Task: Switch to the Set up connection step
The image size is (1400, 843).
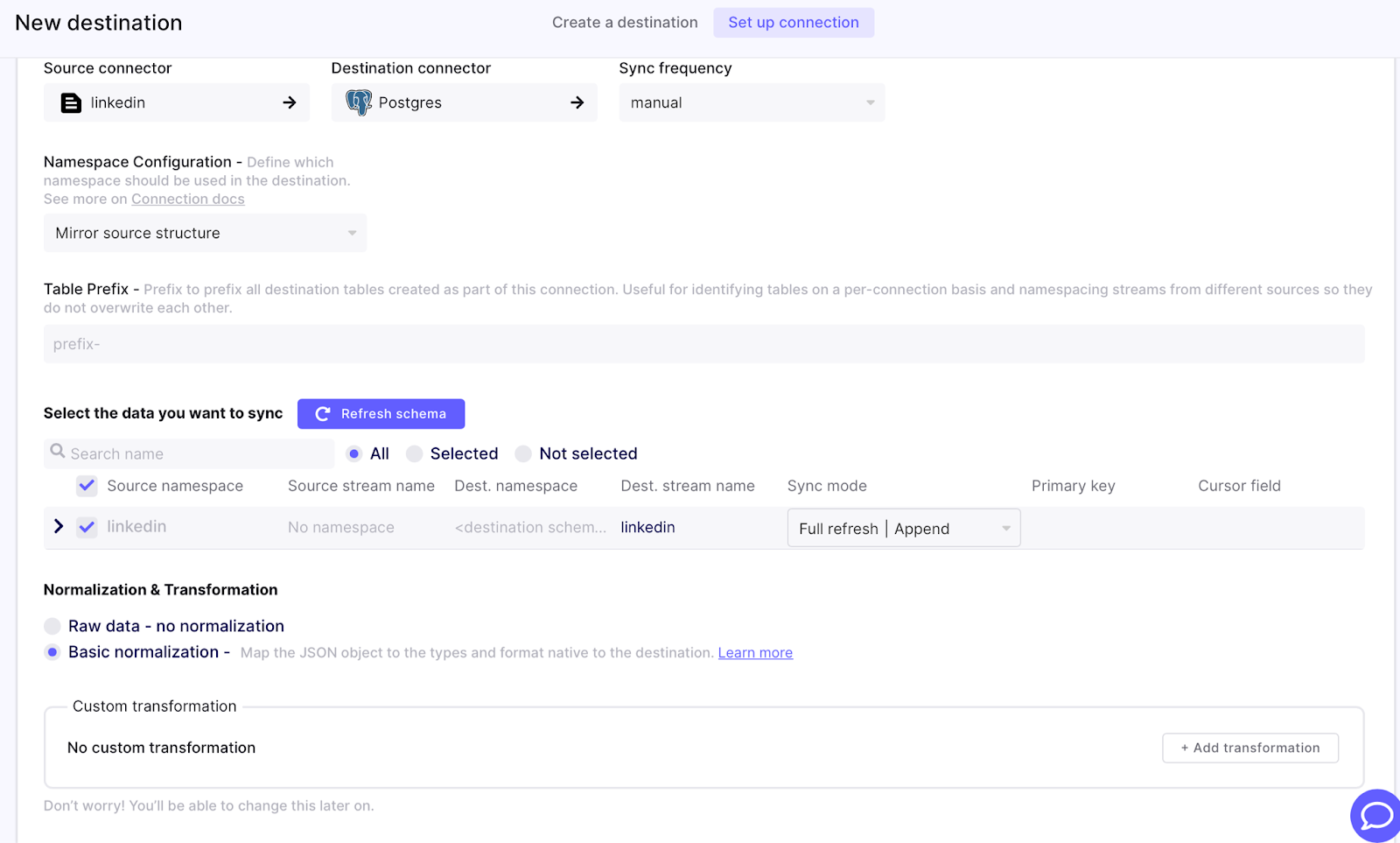Action: pos(794,23)
